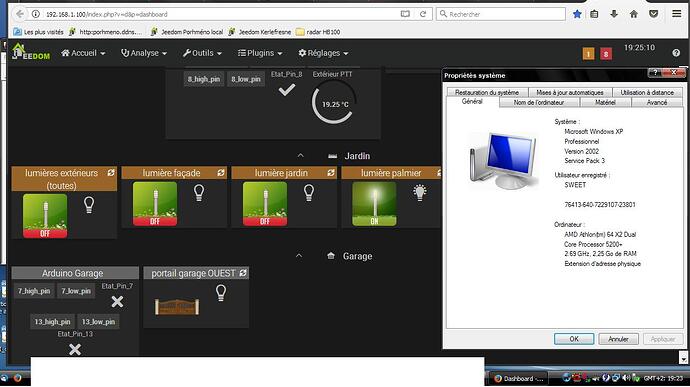Bookmark page with the star icon
Viewport: 690px width, 387px height.
(577, 14)
